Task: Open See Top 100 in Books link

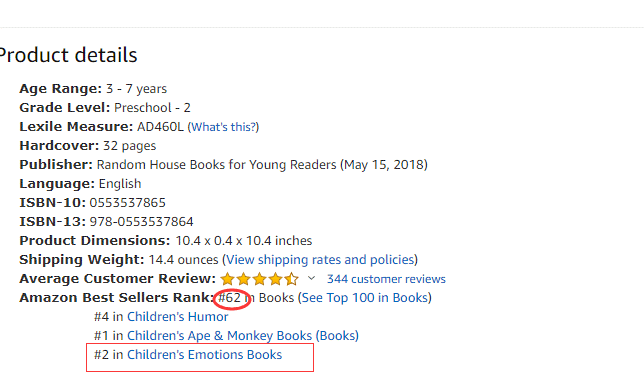Action: [x=365, y=298]
